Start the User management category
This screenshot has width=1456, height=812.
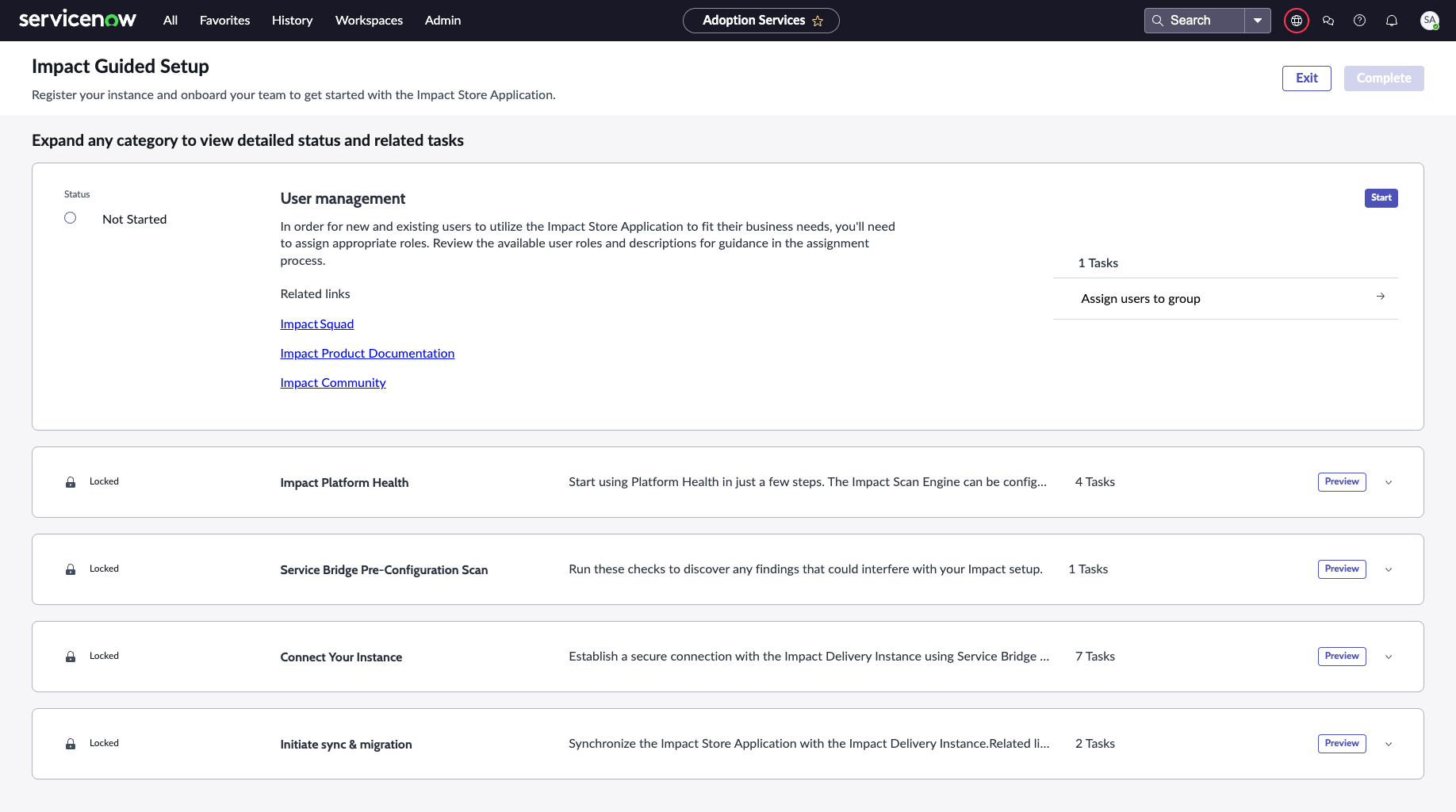pyautogui.click(x=1381, y=198)
